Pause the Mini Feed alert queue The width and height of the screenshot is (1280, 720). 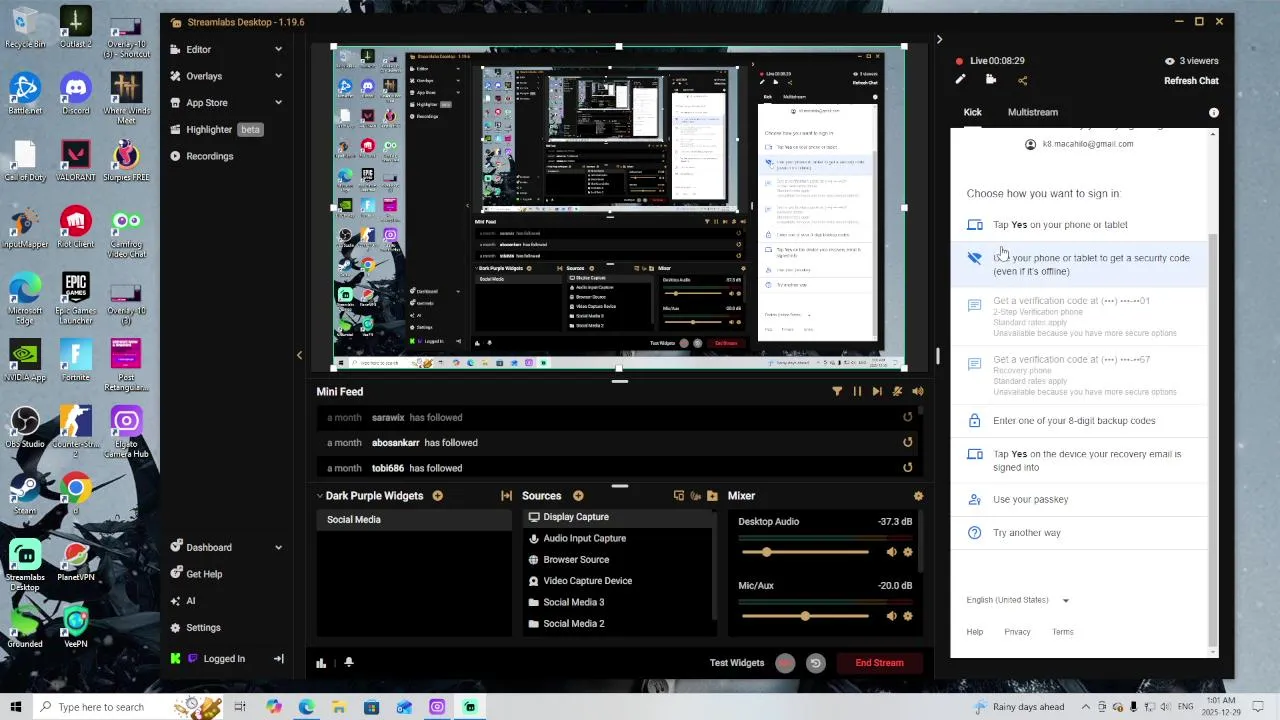click(x=857, y=392)
